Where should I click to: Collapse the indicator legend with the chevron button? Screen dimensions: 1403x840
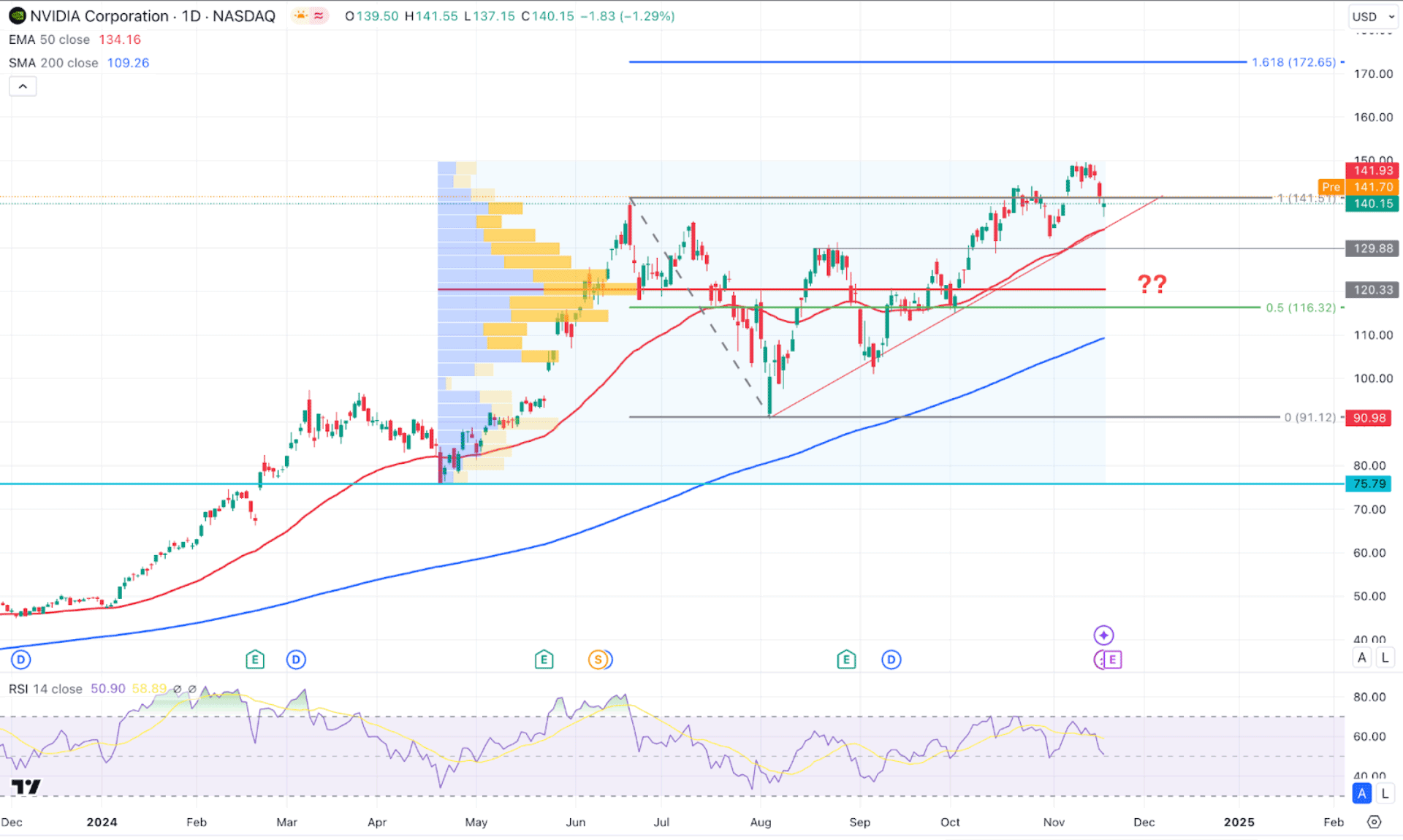click(x=23, y=86)
